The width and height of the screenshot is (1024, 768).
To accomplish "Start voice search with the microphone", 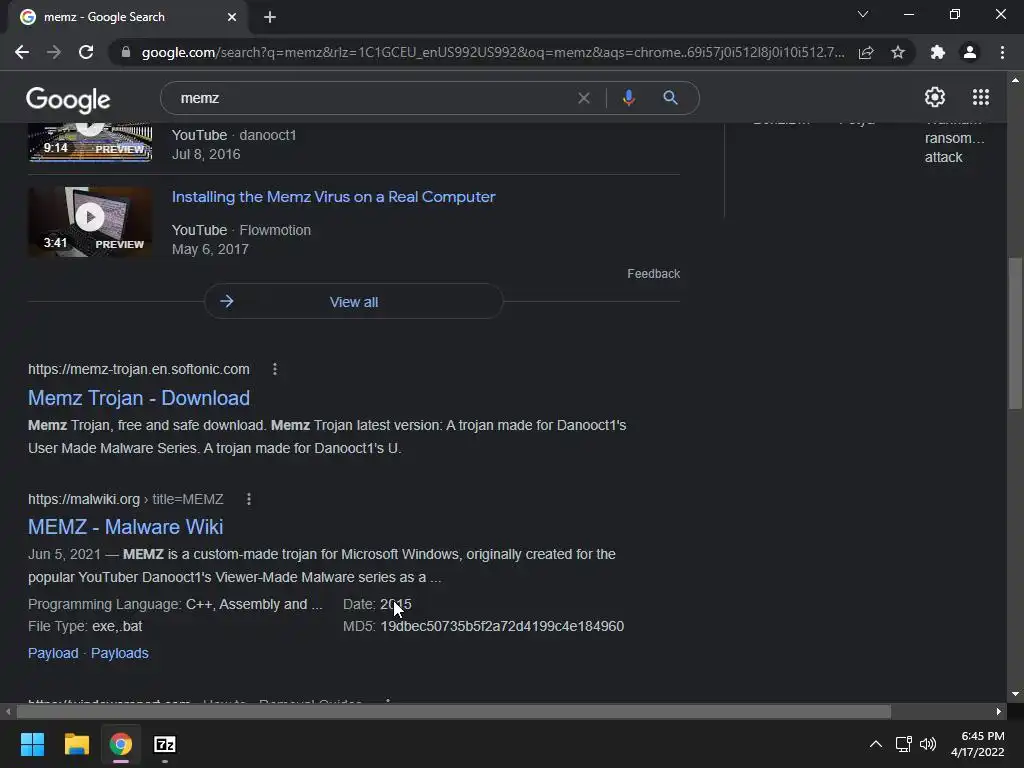I will tap(628, 98).
